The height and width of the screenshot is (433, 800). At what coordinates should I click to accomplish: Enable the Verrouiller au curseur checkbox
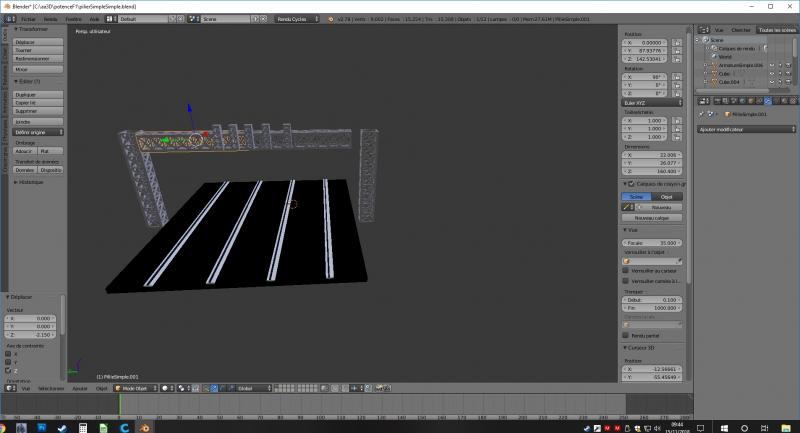pyautogui.click(x=626, y=269)
